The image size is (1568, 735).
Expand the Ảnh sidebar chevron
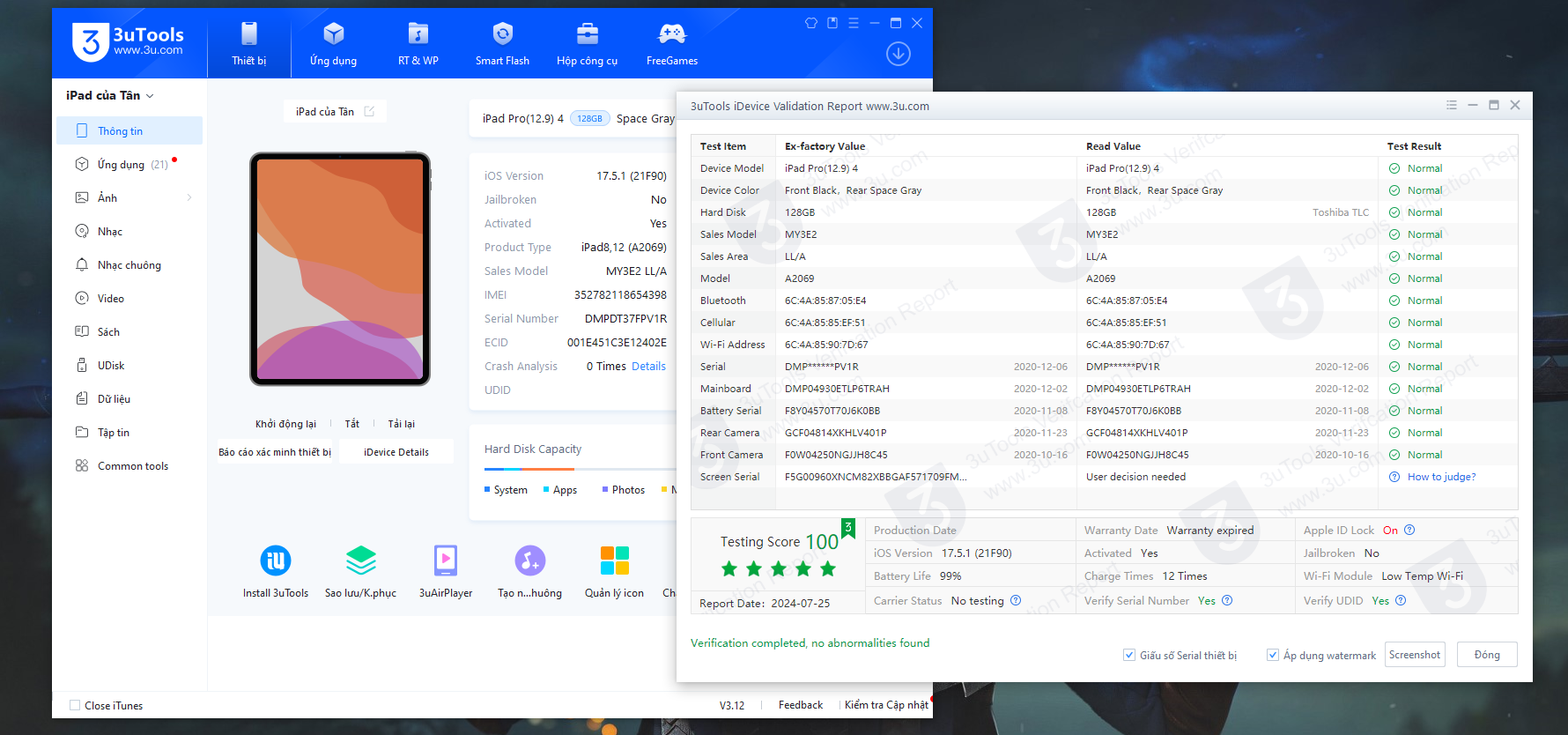tap(189, 197)
